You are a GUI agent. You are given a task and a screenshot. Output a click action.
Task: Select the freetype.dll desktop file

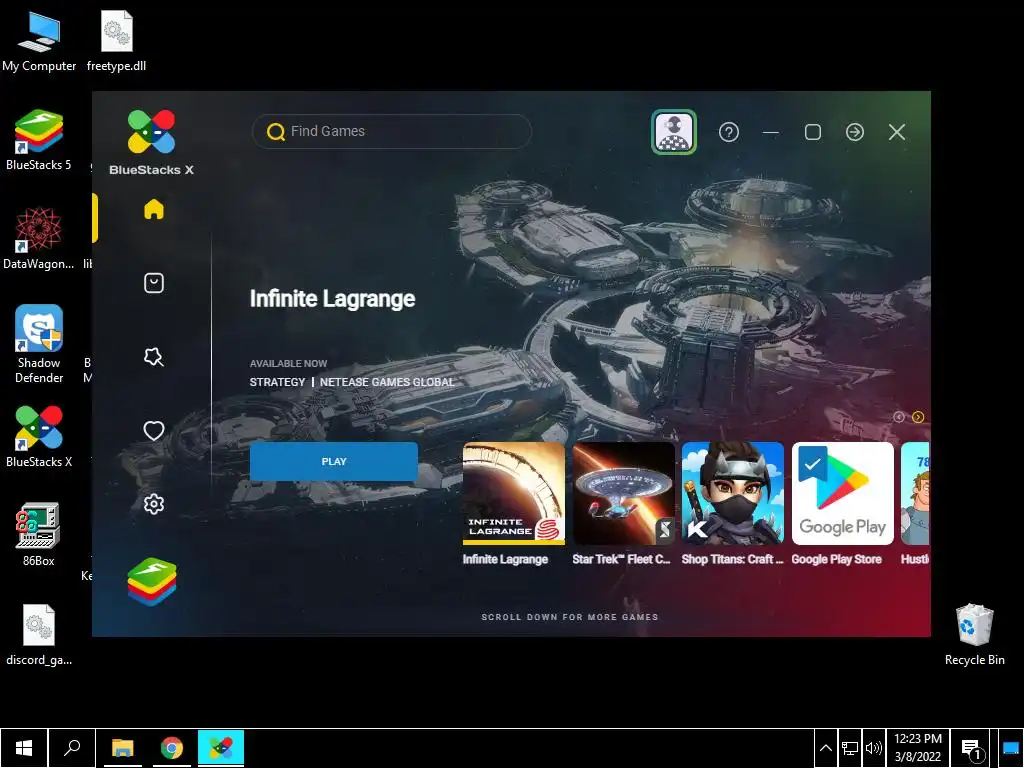click(x=116, y=41)
